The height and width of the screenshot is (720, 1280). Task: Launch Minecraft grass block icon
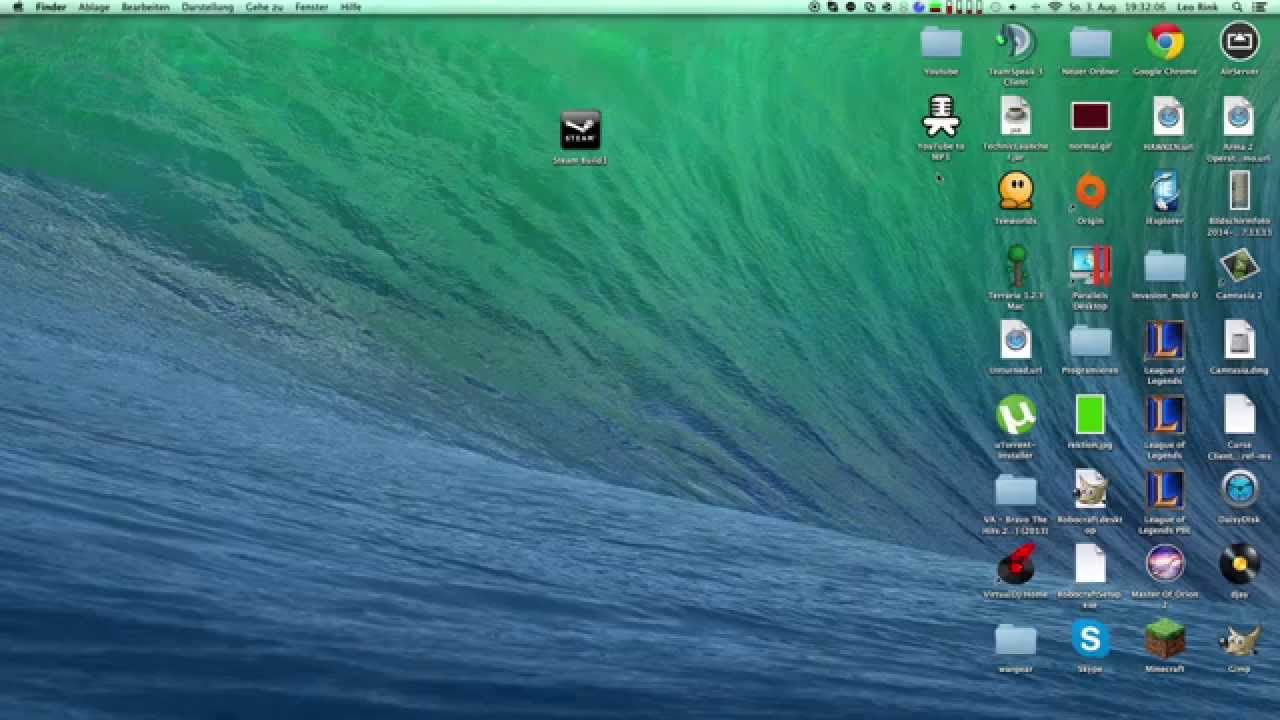coord(1165,639)
